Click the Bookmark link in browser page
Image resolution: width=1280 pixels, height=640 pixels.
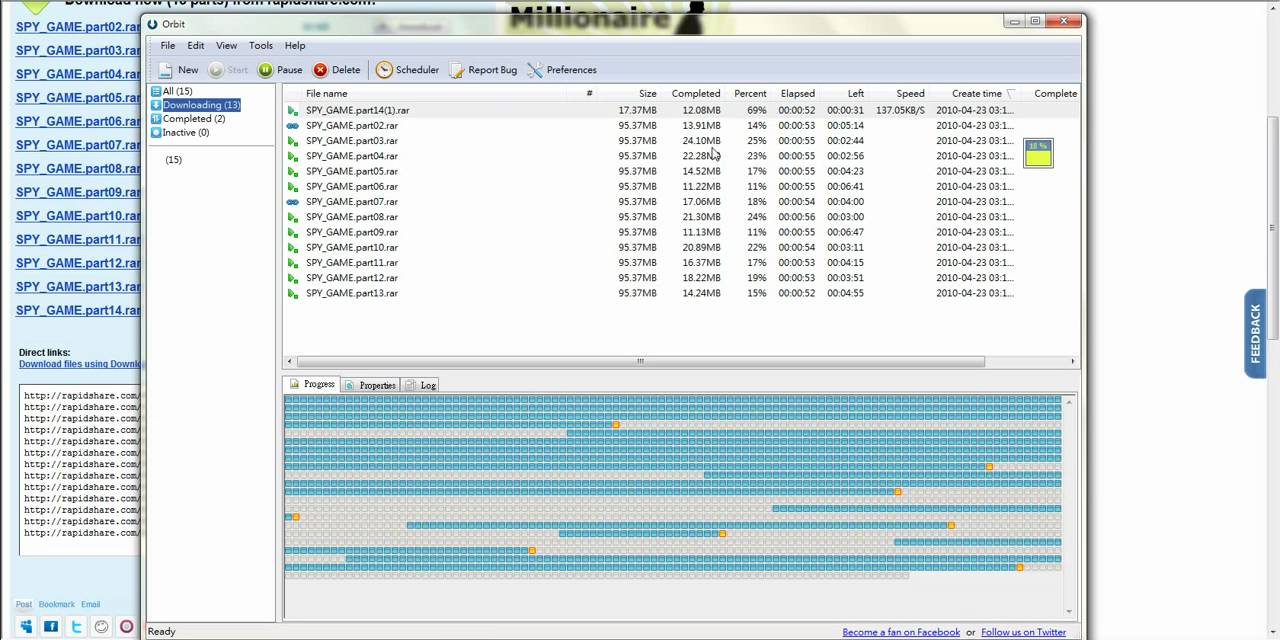pyautogui.click(x=56, y=604)
